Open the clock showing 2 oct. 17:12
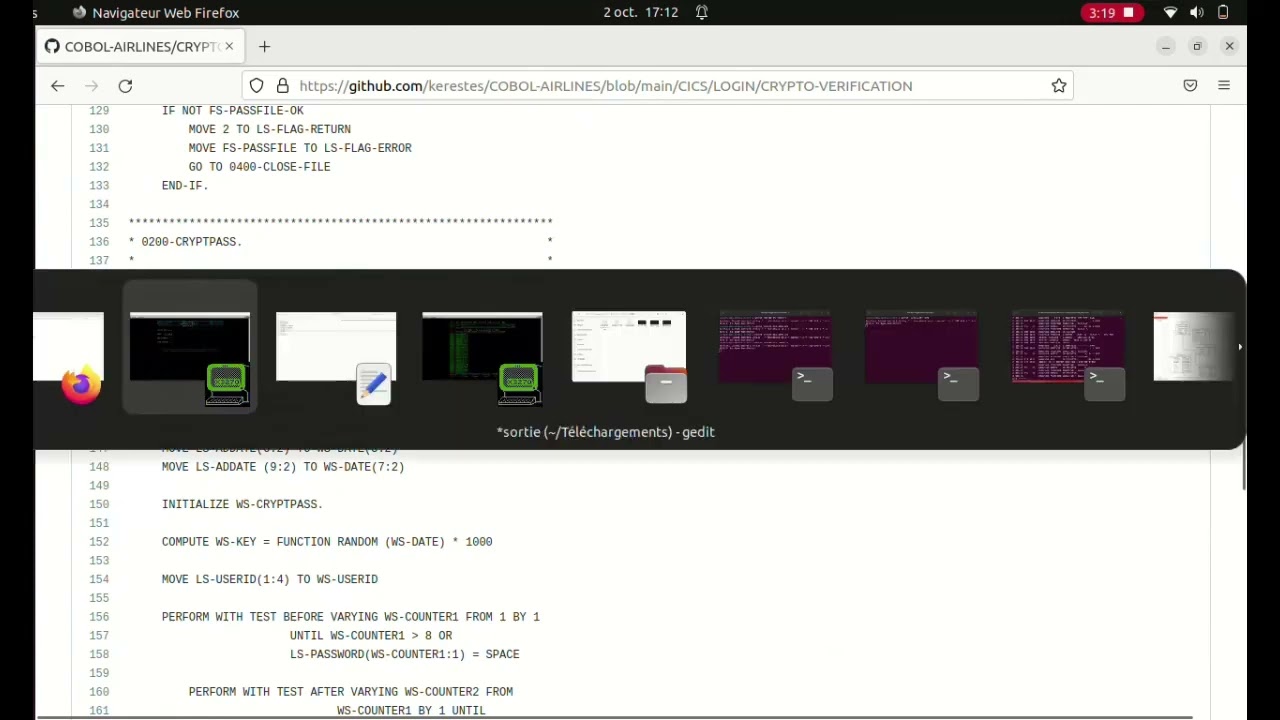 click(640, 13)
